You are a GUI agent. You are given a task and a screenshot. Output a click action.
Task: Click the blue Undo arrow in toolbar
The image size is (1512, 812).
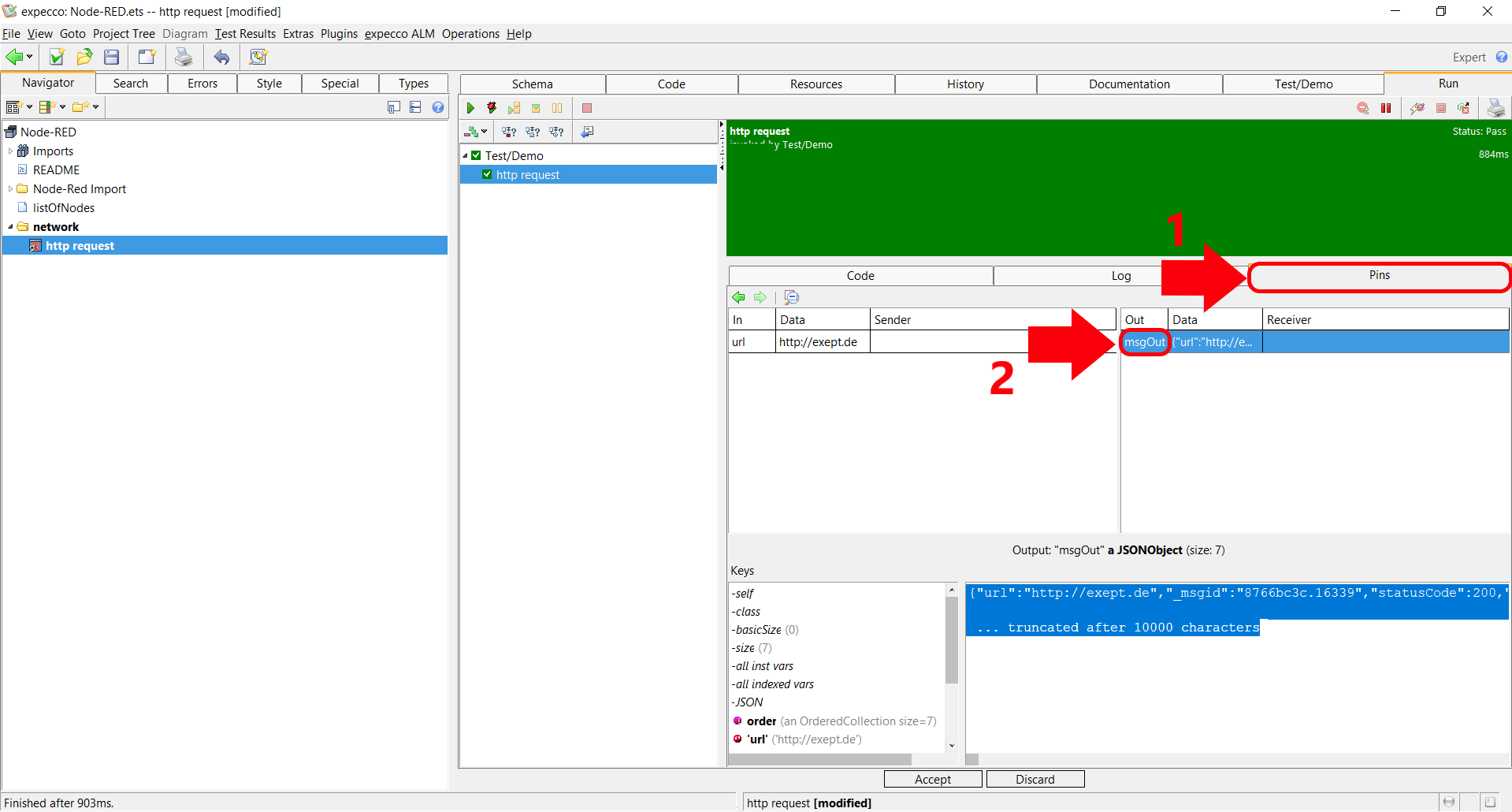(222, 57)
